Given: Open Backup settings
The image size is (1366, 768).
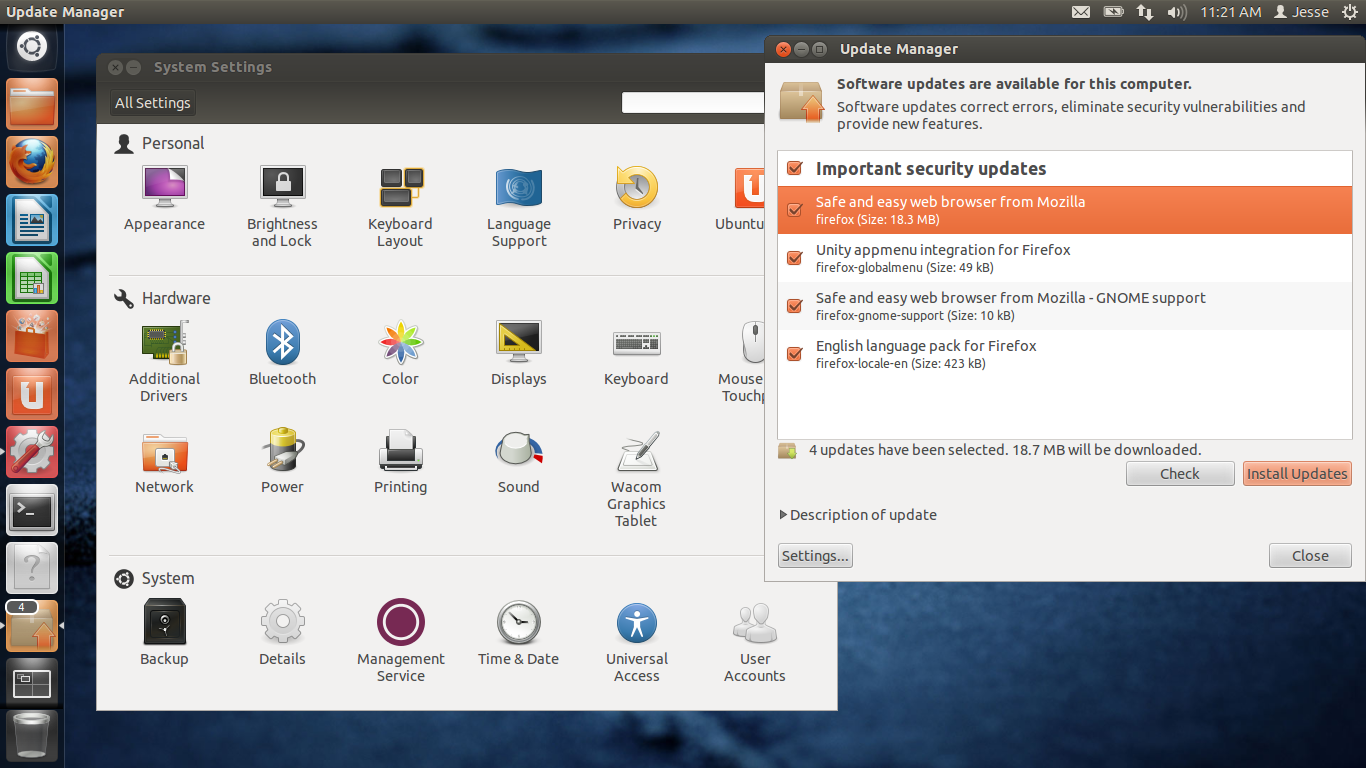Looking at the screenshot, I should [164, 633].
